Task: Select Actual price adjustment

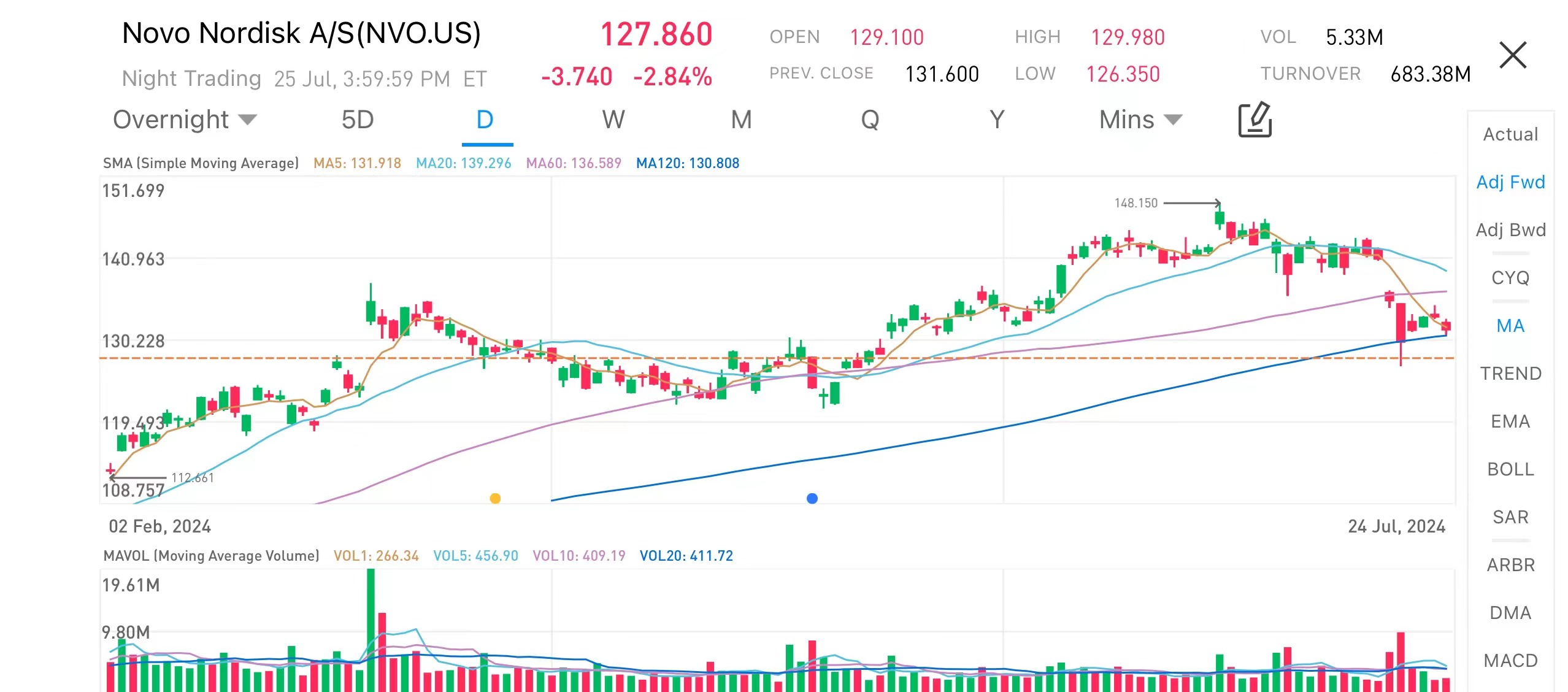Action: 1510,134
